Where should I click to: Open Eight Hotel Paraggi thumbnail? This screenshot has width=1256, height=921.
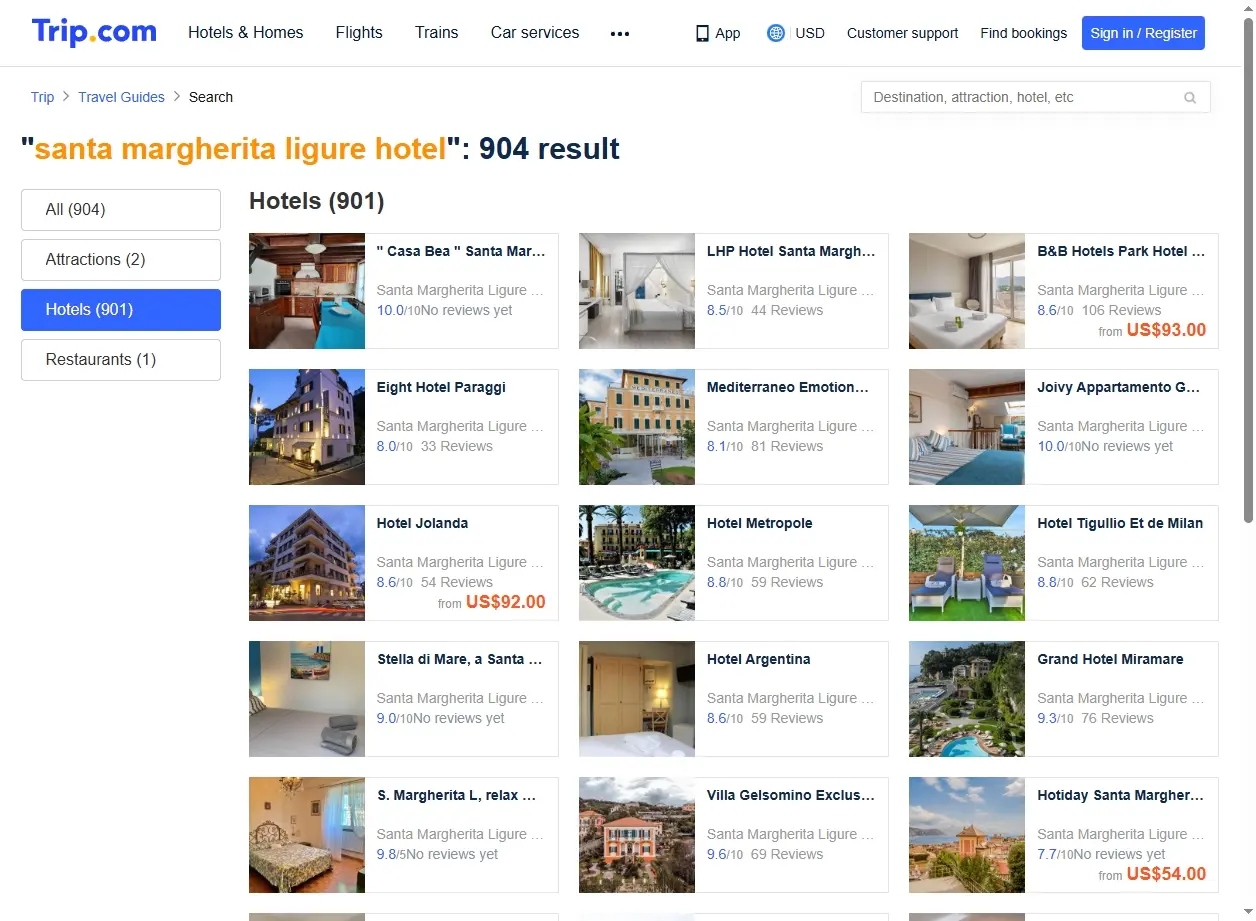(307, 427)
